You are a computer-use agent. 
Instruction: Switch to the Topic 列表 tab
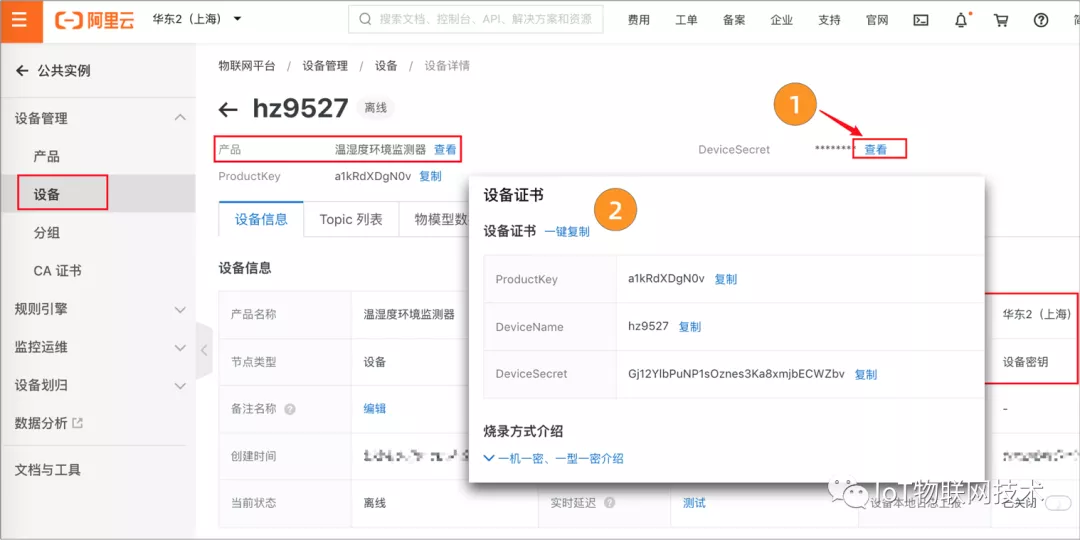click(x=351, y=220)
